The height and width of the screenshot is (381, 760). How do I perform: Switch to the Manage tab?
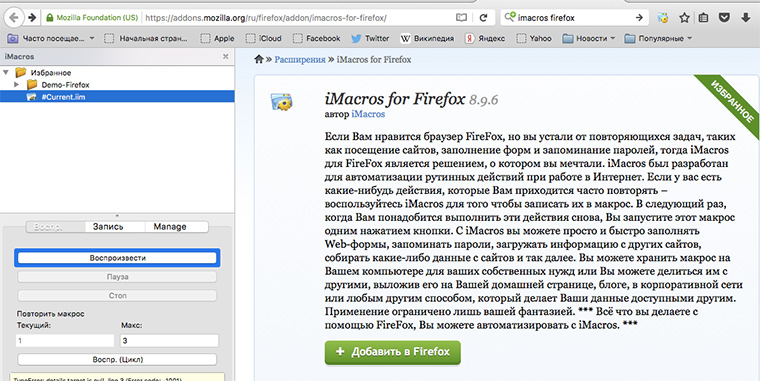176,227
